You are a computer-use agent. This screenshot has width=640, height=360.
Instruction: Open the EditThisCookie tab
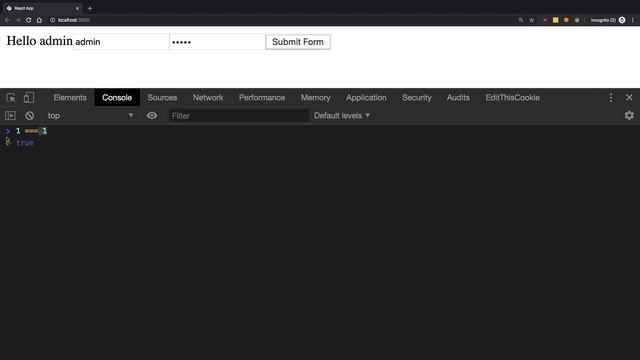(513, 98)
